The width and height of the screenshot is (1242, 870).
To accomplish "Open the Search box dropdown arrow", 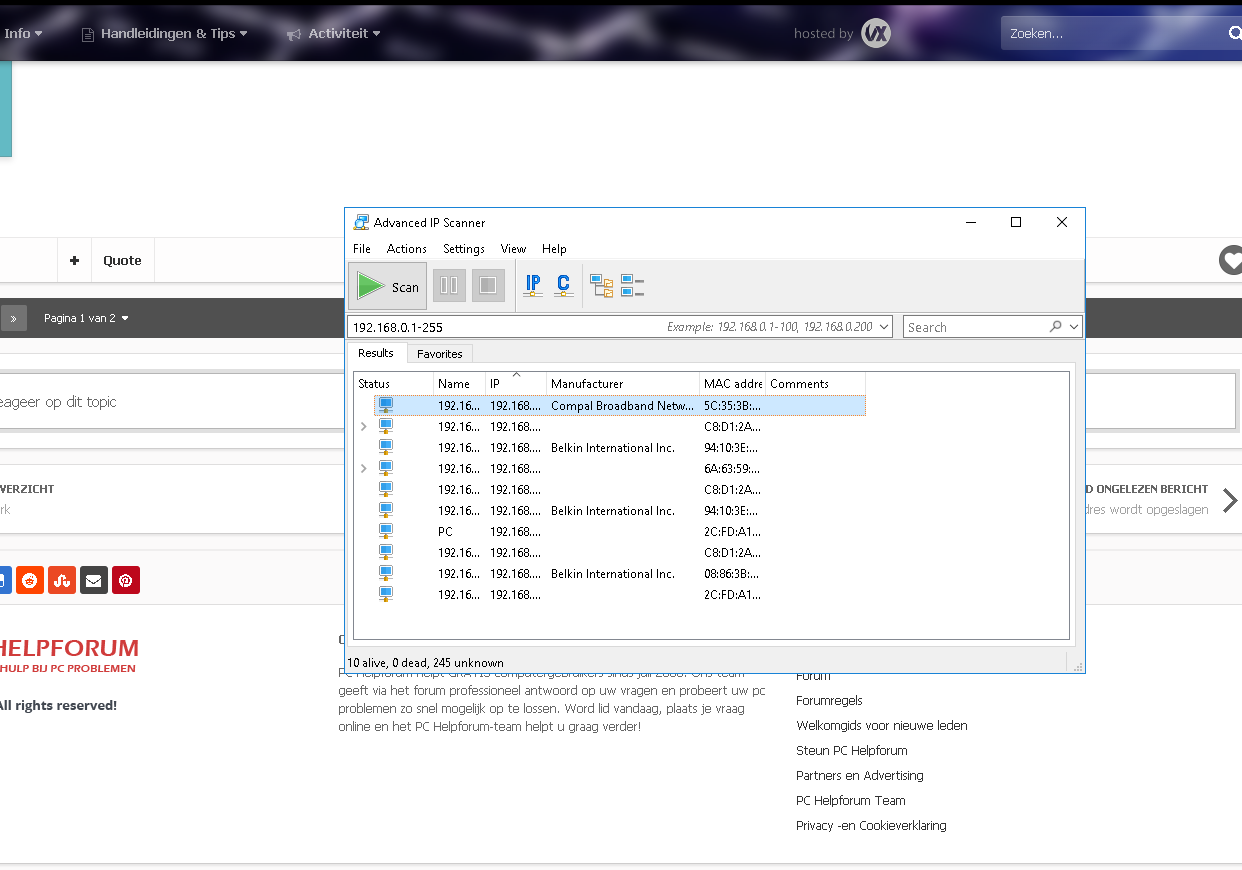I will [x=1074, y=327].
